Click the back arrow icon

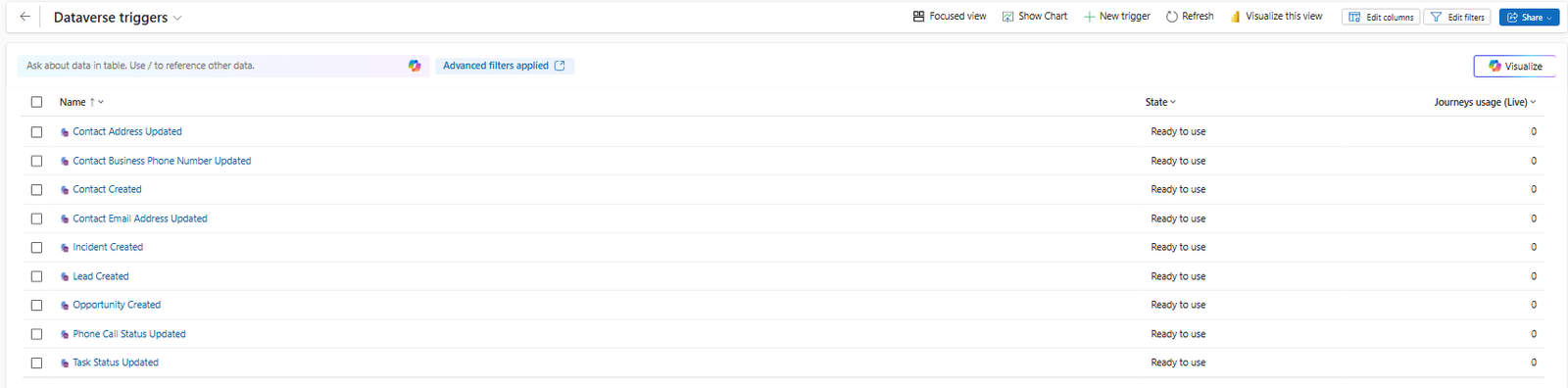[x=25, y=17]
